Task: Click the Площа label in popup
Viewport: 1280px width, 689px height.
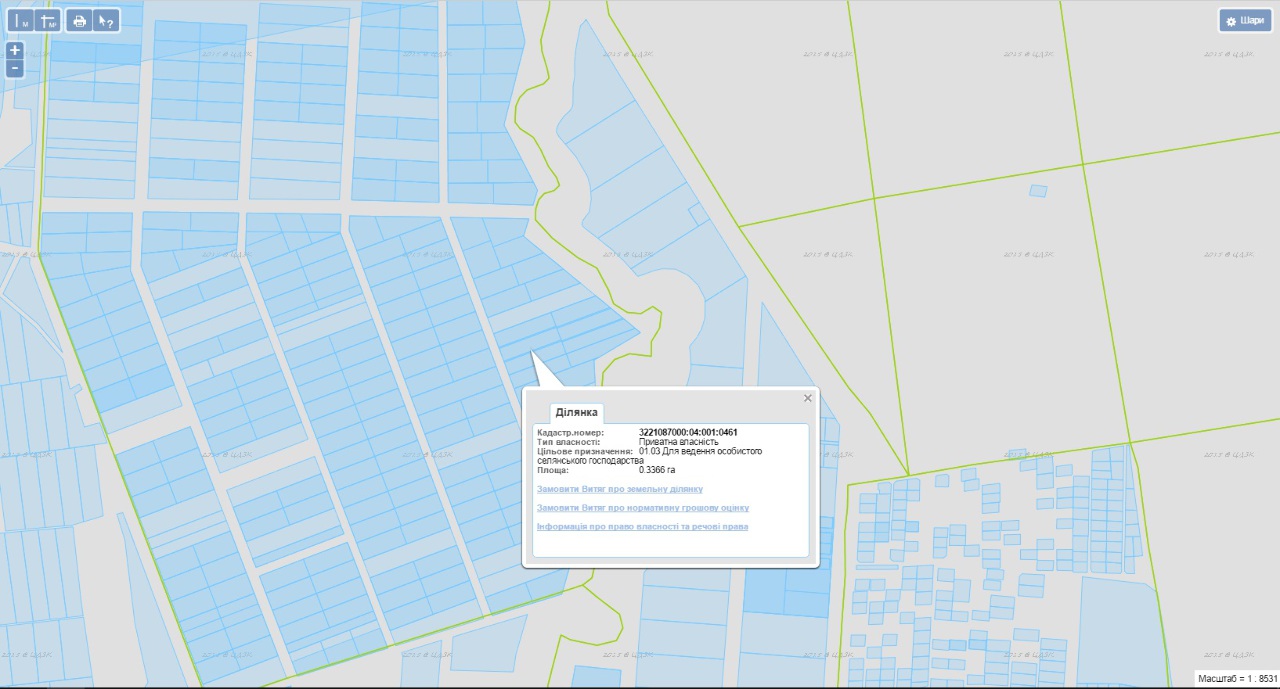Action: click(553, 469)
